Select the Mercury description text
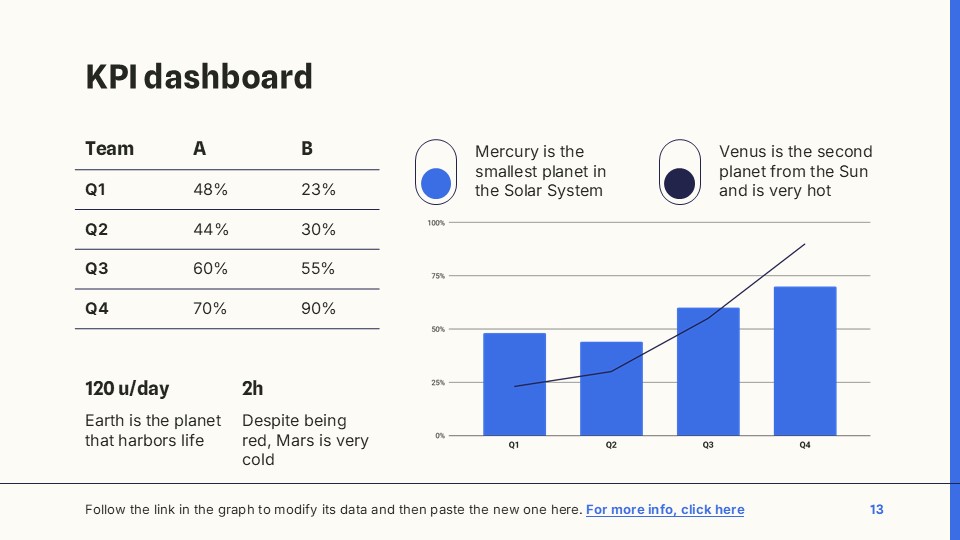Viewport: 960px width, 540px height. pyautogui.click(x=540, y=171)
